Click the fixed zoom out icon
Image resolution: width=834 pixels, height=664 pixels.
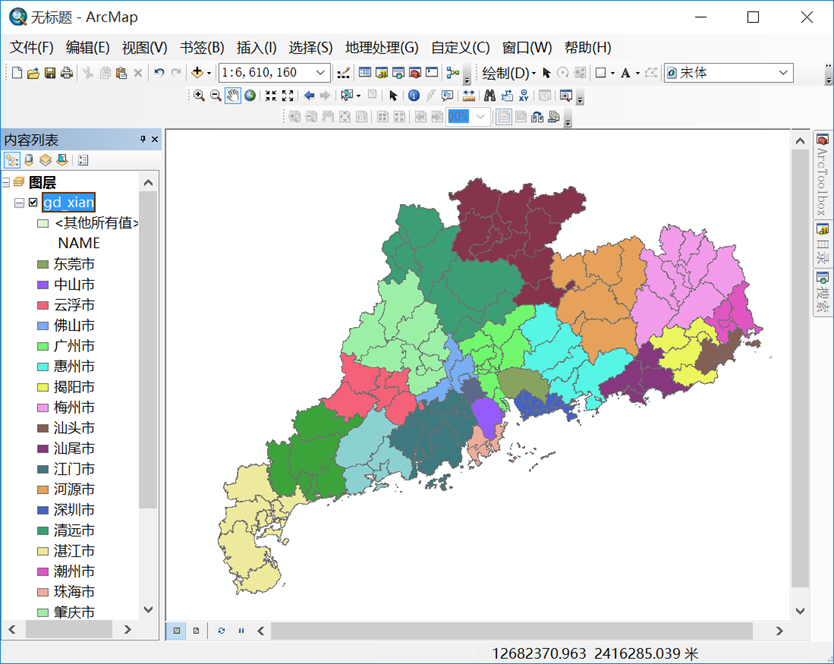coord(288,96)
